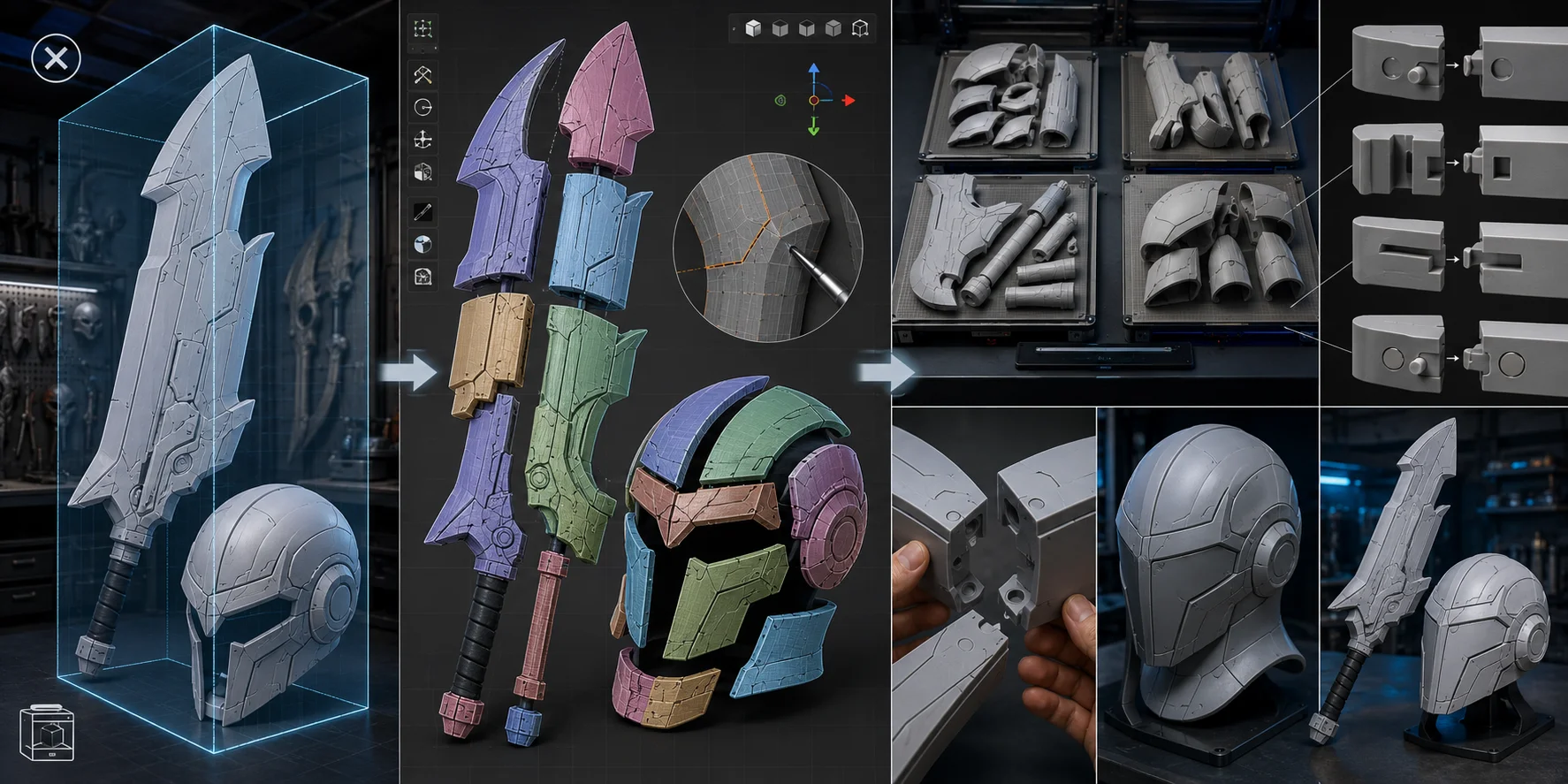Click the green circle handle left of gizmo
1568x784 pixels.
coord(780,101)
